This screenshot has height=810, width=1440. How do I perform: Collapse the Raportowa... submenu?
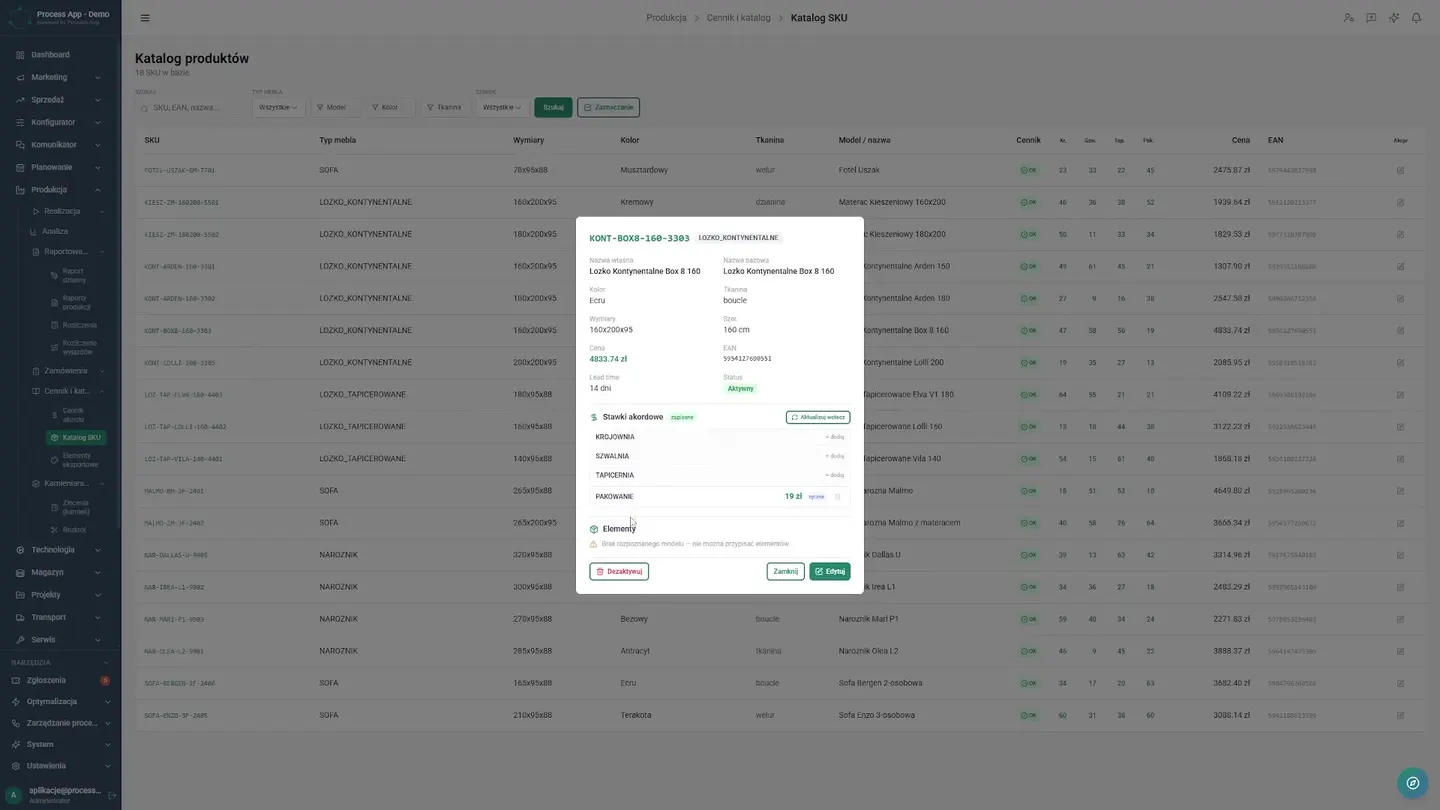tap(68, 252)
